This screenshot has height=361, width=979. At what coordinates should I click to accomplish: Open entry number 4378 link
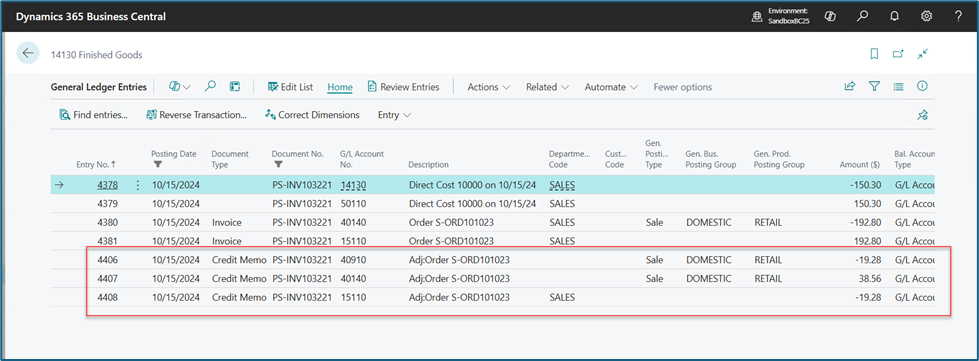107,185
